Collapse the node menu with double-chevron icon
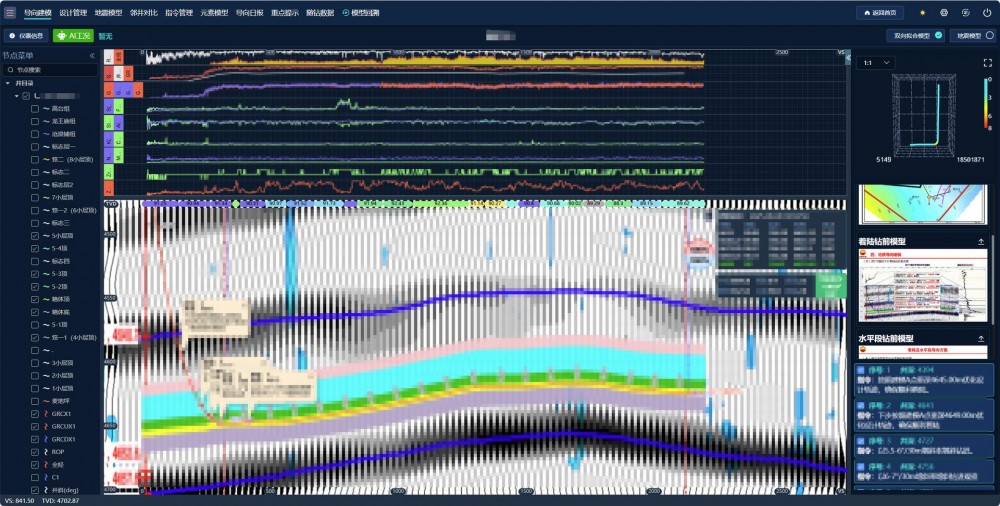Image resolution: width=1000 pixels, height=506 pixels. pyautogui.click(x=93, y=56)
